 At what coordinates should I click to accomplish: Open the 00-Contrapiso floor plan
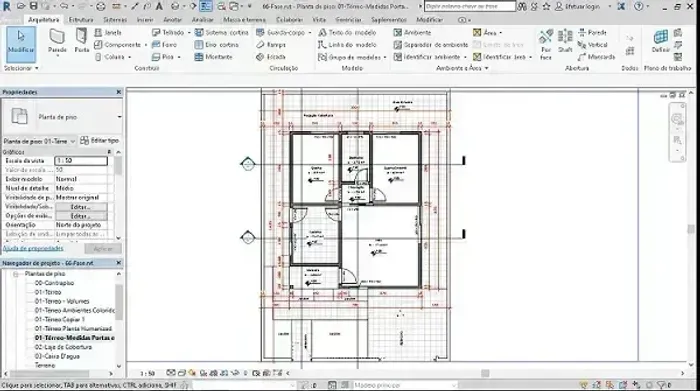54,283
